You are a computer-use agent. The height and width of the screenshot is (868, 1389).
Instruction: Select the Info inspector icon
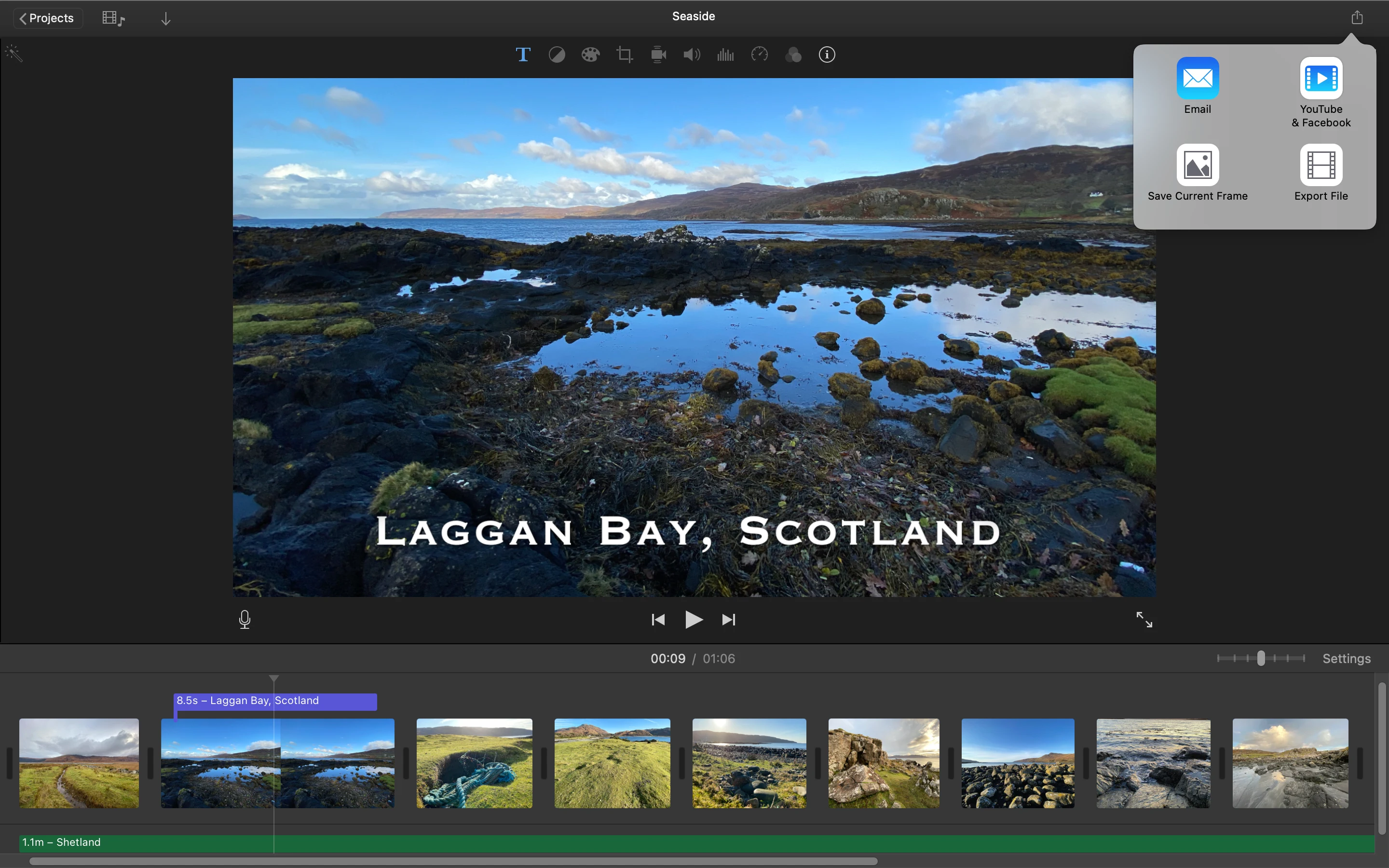tap(826, 54)
